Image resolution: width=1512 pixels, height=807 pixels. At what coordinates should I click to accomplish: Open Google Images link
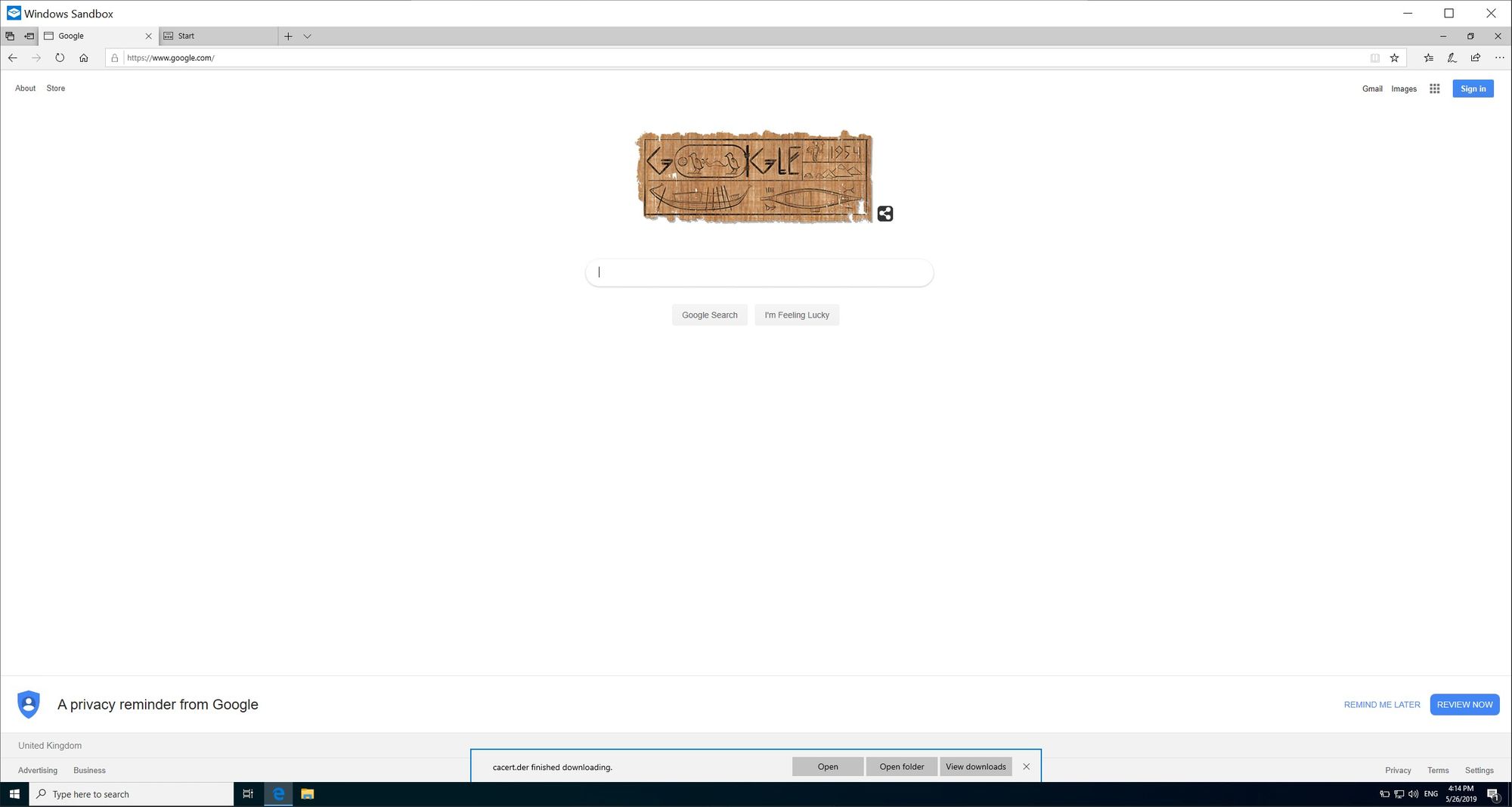tap(1404, 88)
